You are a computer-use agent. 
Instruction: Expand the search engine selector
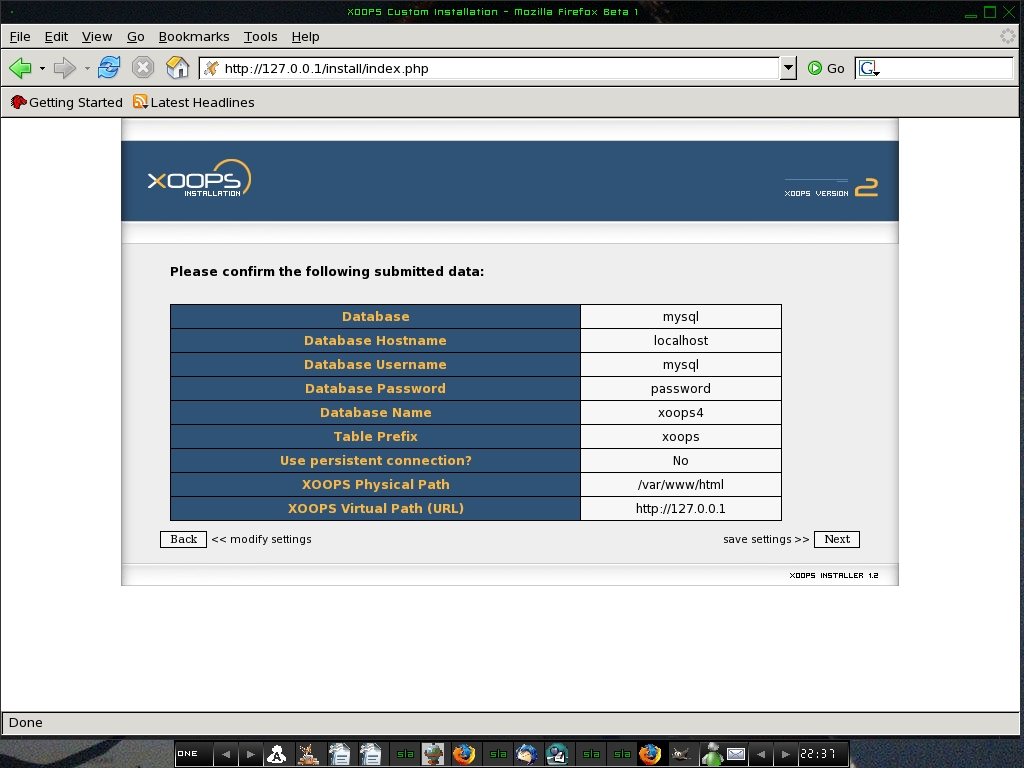(869, 69)
